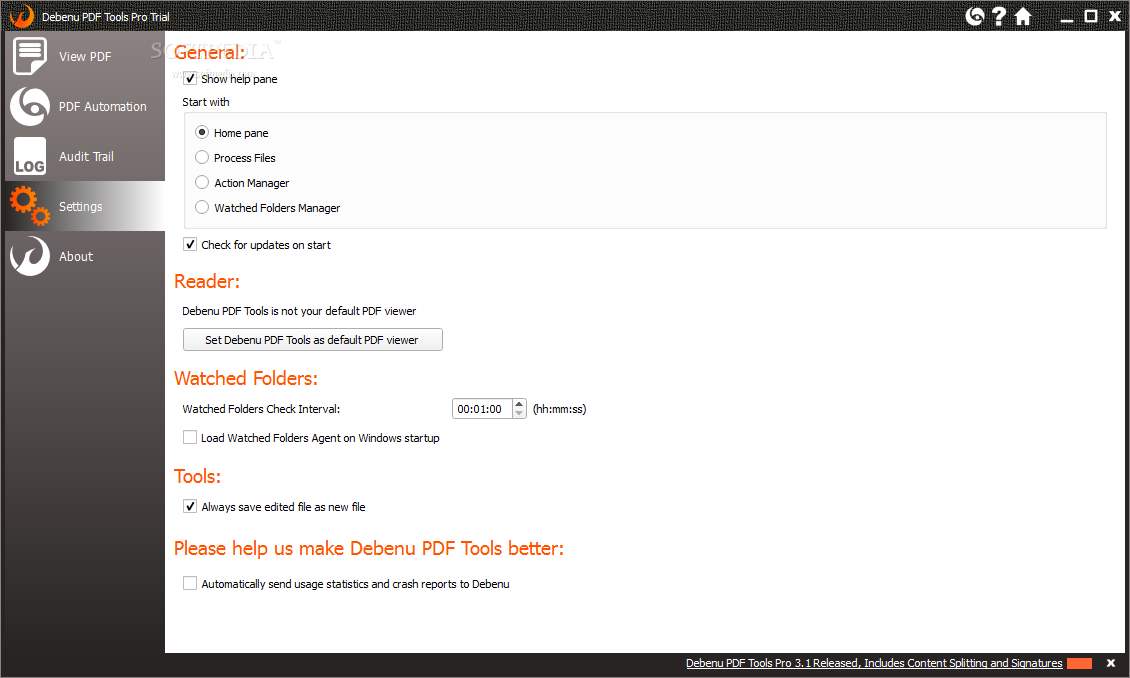Viewport: 1130px width, 678px height.
Task: Click the 'Debenu PDF Tools Pro Trial' title
Action: tap(106, 17)
